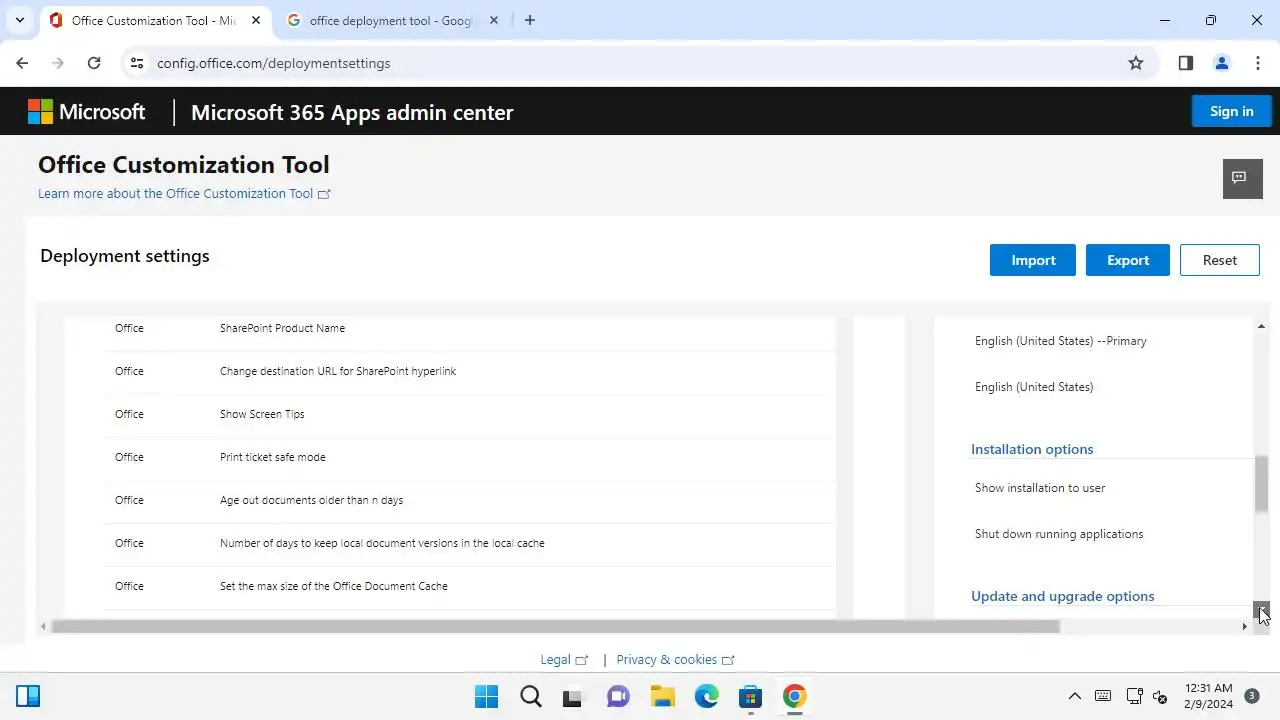Click the horizontal scrollbar left arrow

click(43, 626)
